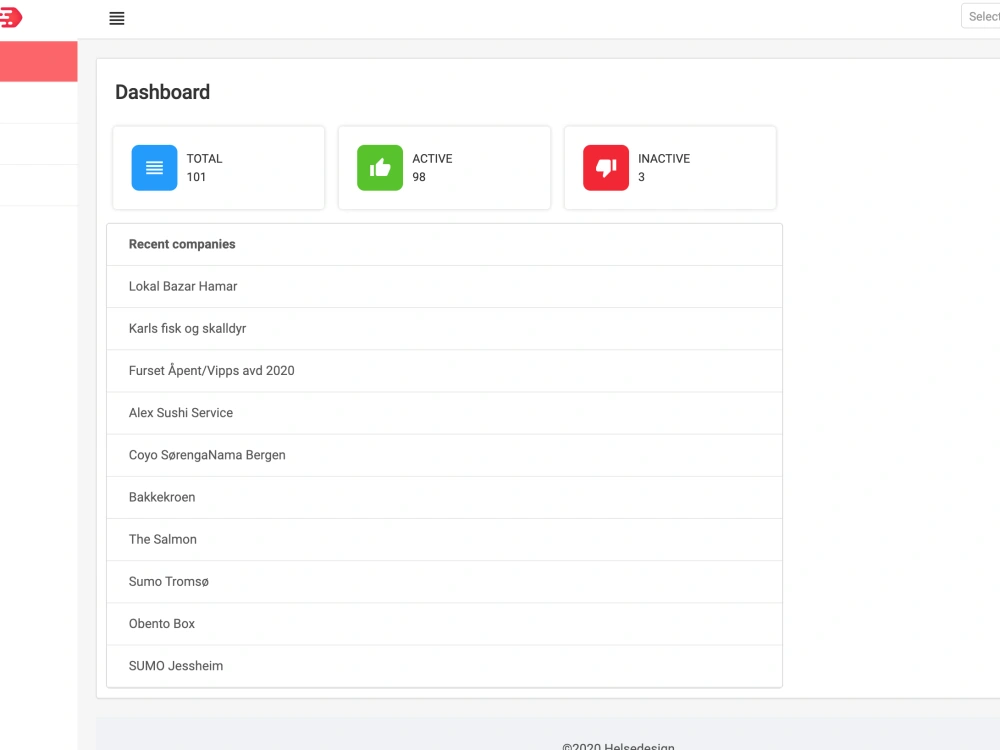Viewport: 1000px width, 750px height.
Task: Click the red thumbs-down Inactive icon
Action: coord(606,168)
